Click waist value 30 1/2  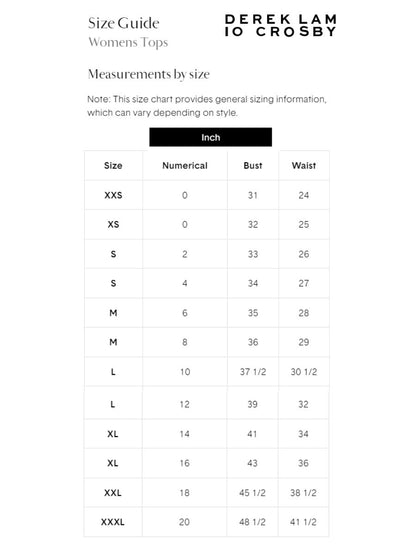304,372
